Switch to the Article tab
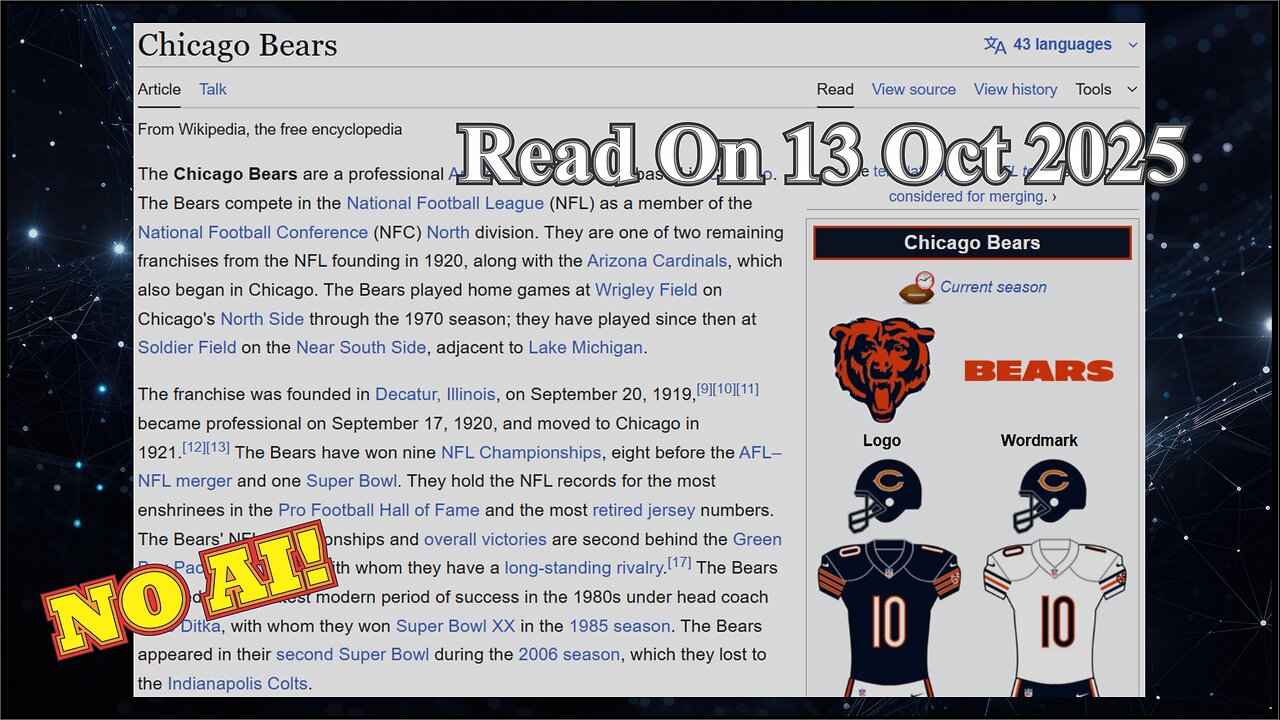 point(159,89)
